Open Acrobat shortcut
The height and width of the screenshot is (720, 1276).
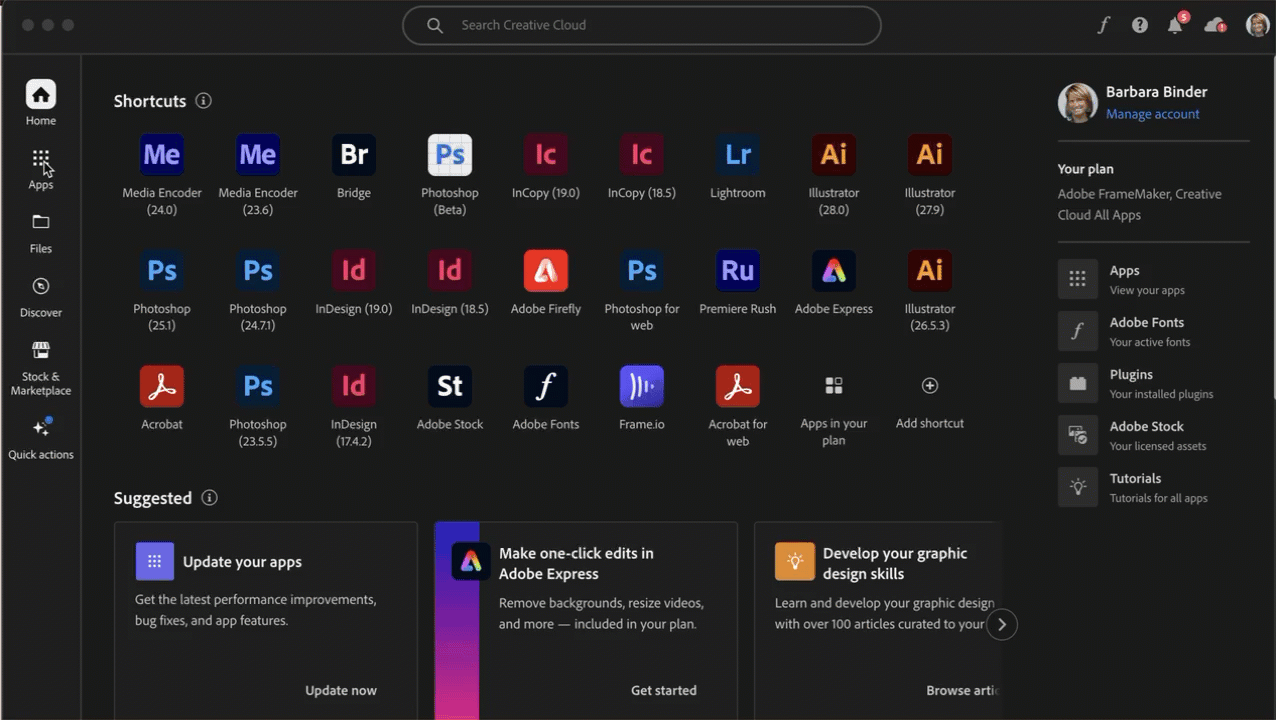click(x=162, y=387)
